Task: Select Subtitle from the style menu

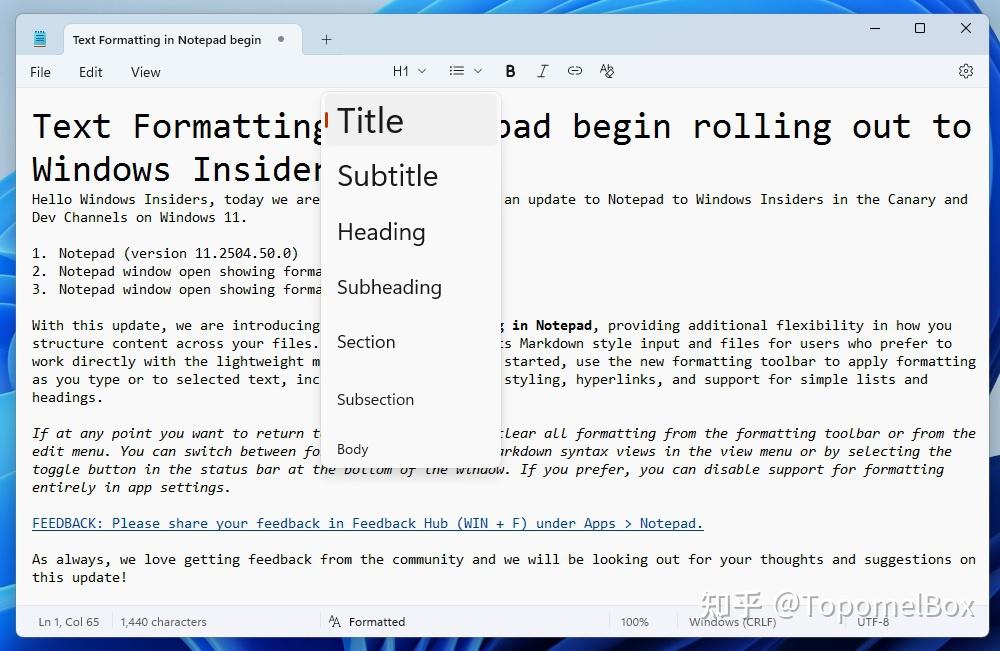Action: (388, 176)
